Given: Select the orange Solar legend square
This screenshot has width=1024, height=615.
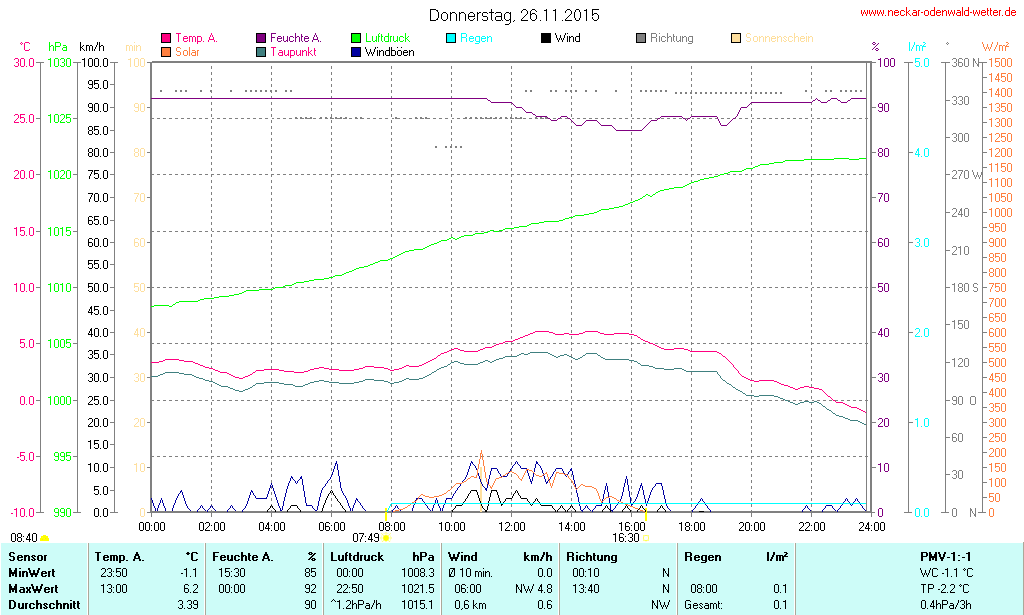Looking at the screenshot, I should click(166, 52).
